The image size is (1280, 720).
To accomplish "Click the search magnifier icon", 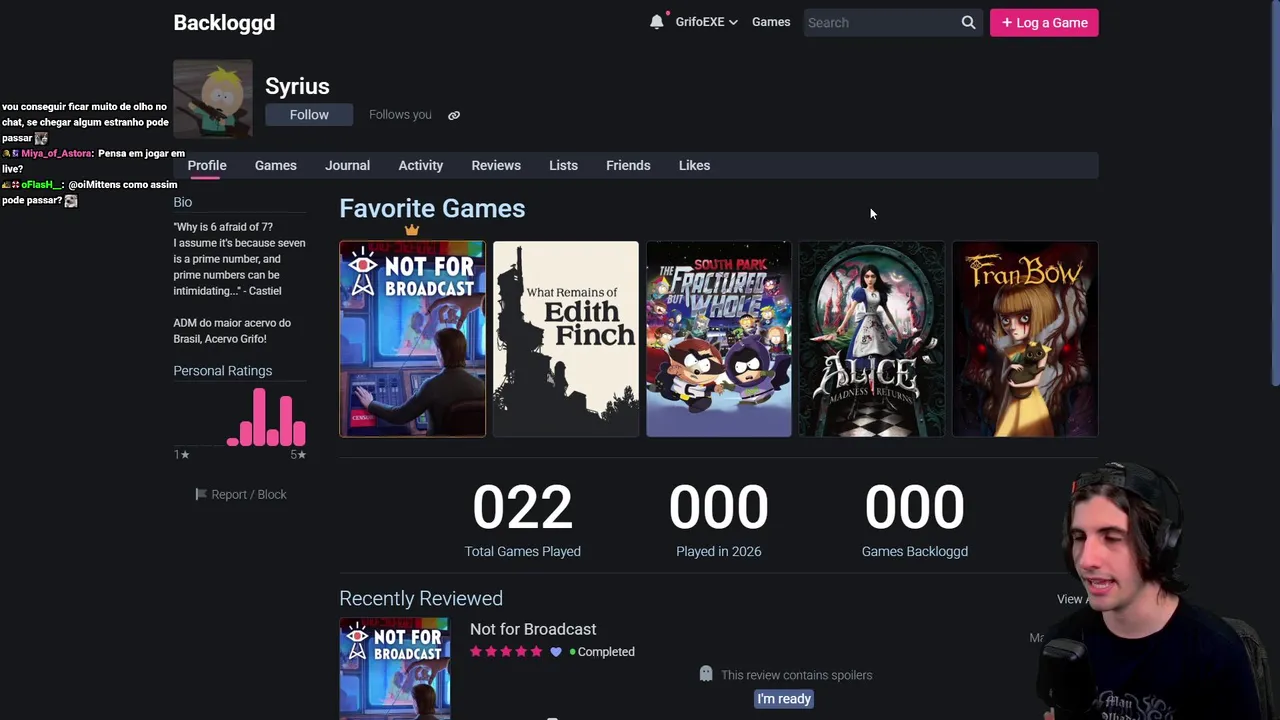I will (x=968, y=22).
